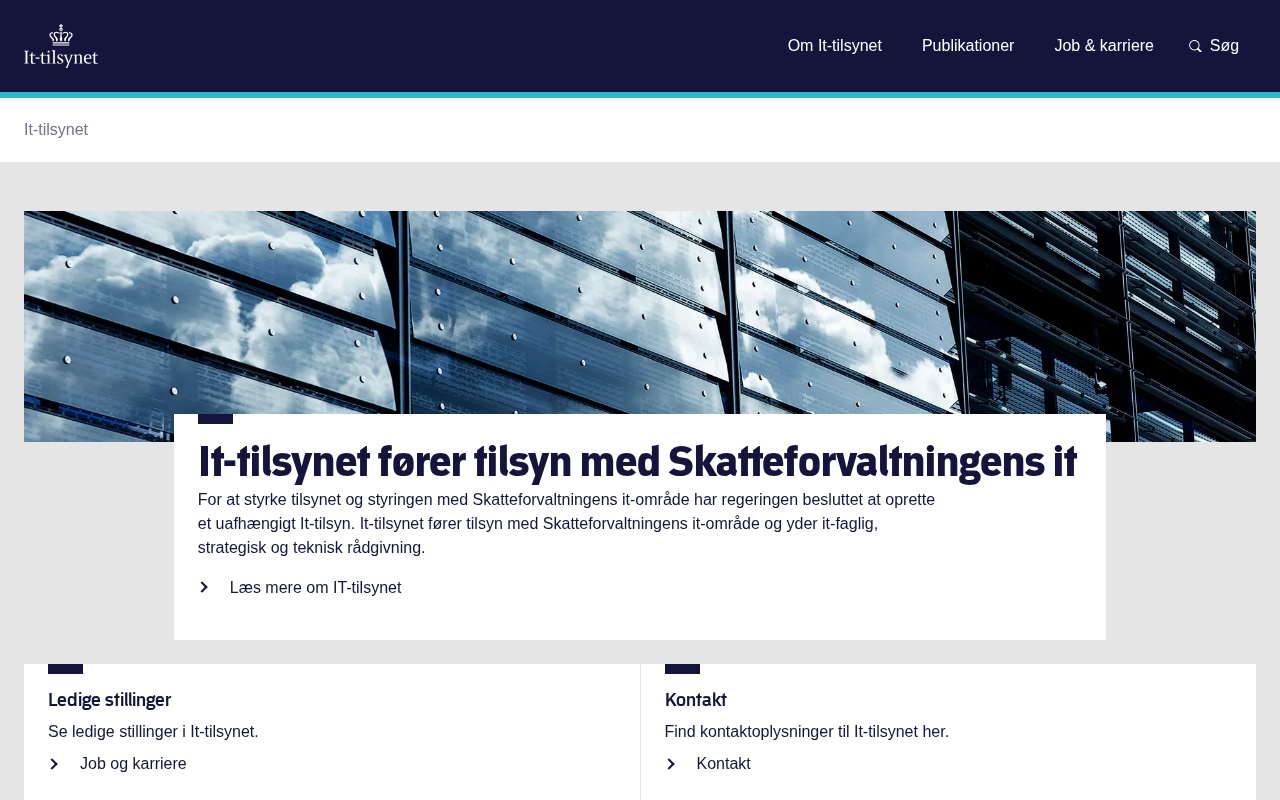Click the text 'Se ledige stillinger i It-tilsynet.'
The height and width of the screenshot is (800, 1280).
point(153,732)
